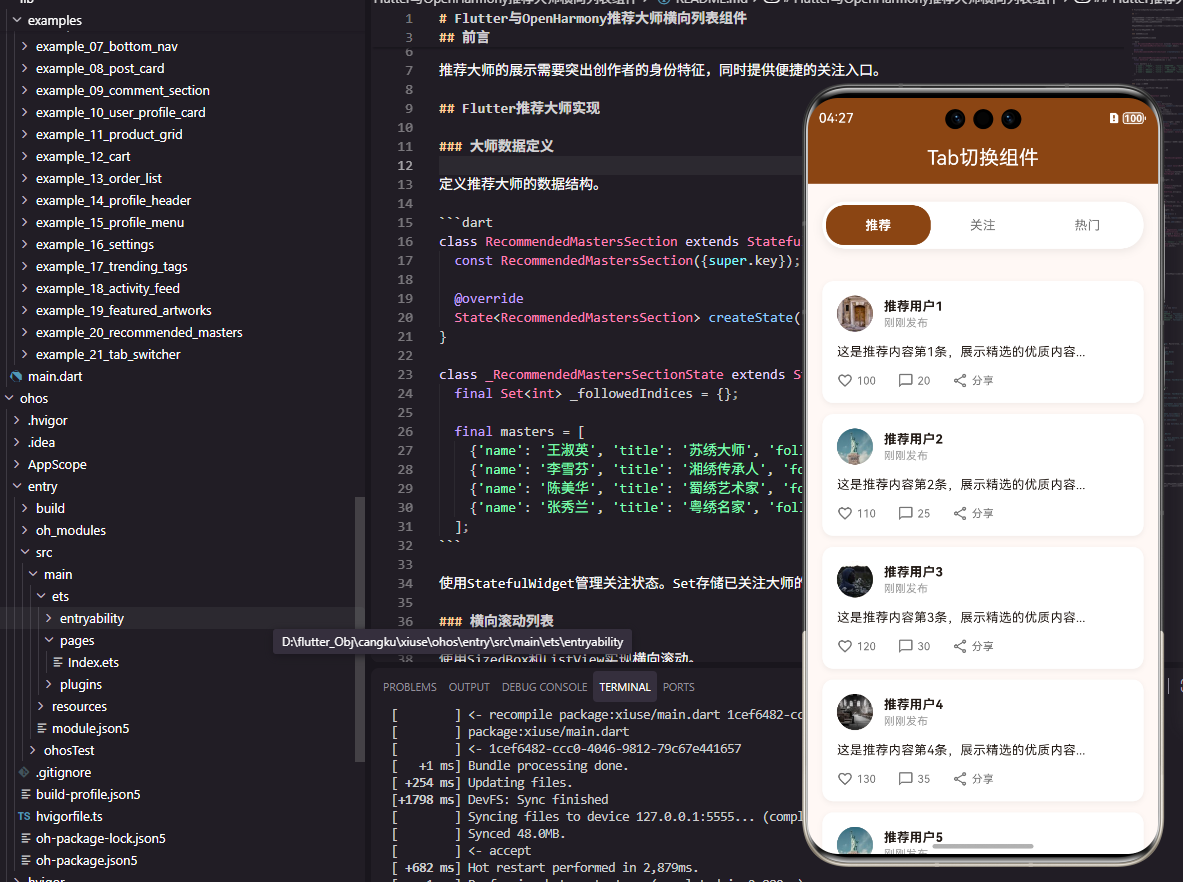
Task: Open module.json5 file
Action: 91,729
